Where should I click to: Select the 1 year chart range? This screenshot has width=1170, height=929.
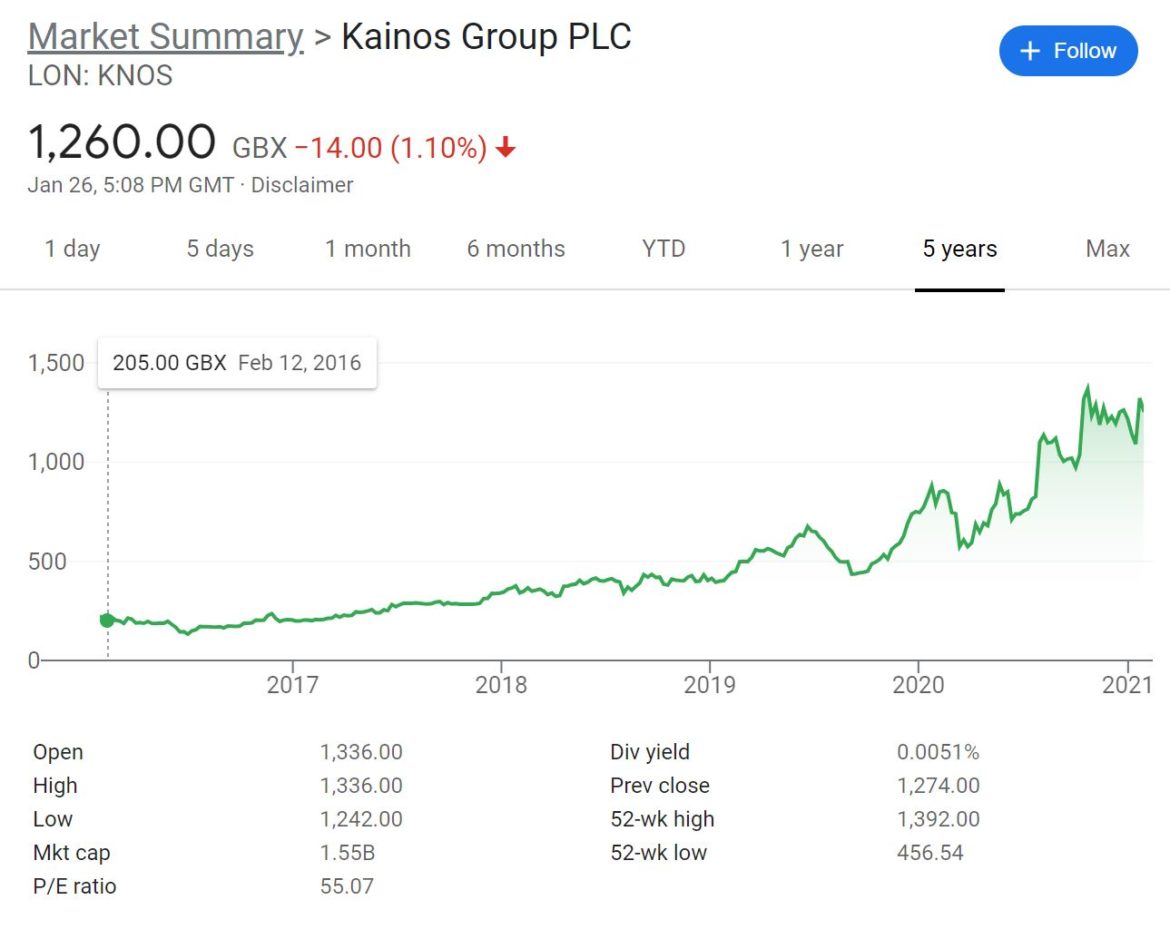point(812,249)
